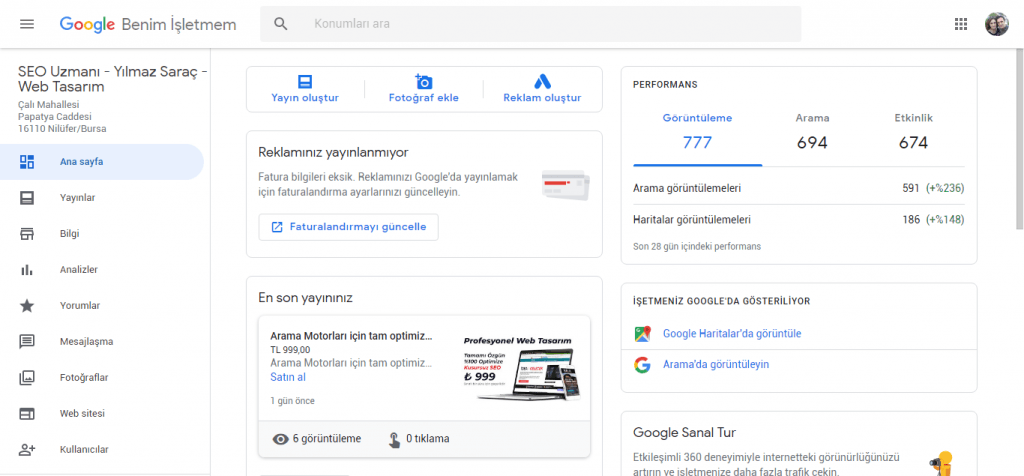Open Fotoğraflar in sidebar
The width and height of the screenshot is (1024, 476).
click(102, 377)
